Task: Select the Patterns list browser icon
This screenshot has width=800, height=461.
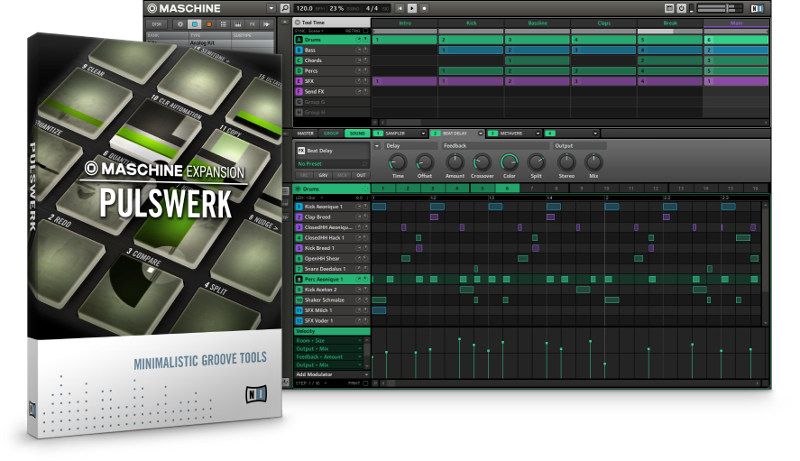Action: tap(223, 24)
